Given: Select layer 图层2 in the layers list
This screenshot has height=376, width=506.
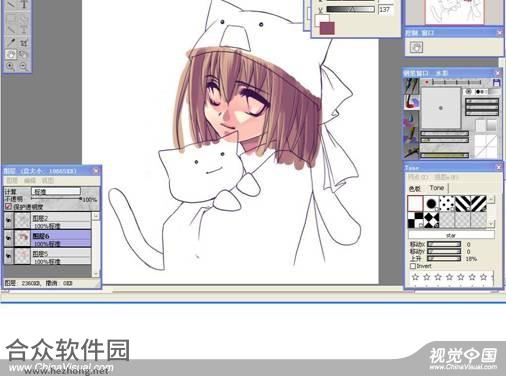Looking at the screenshot, I should click(61, 220).
